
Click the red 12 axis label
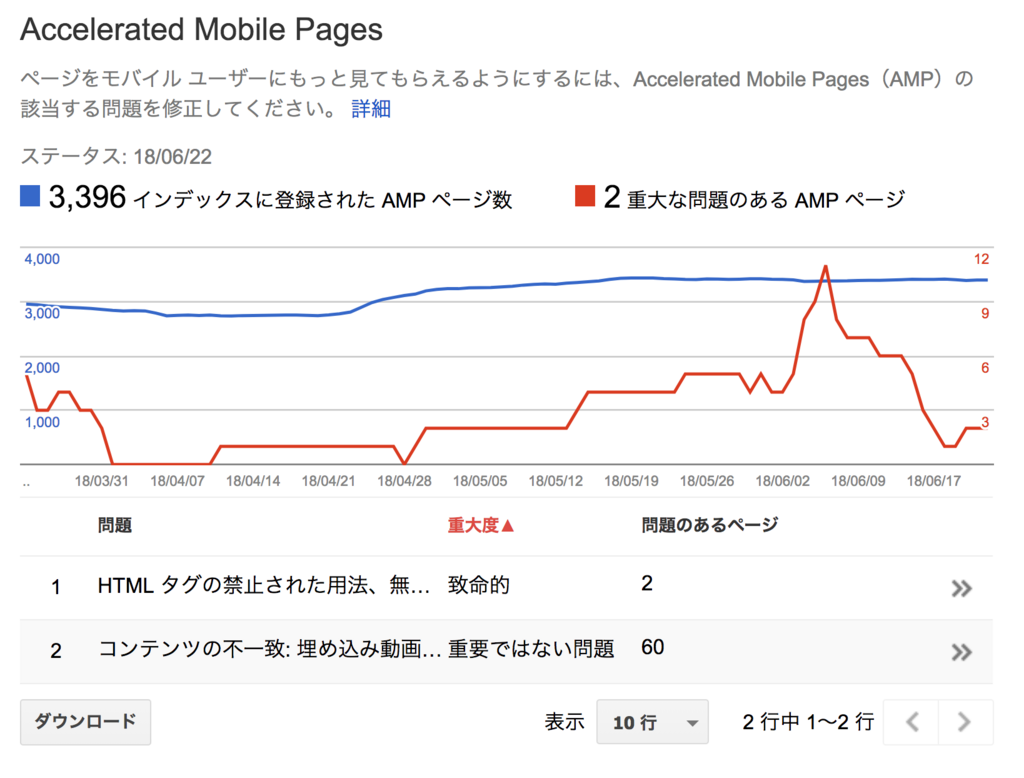pos(981,259)
